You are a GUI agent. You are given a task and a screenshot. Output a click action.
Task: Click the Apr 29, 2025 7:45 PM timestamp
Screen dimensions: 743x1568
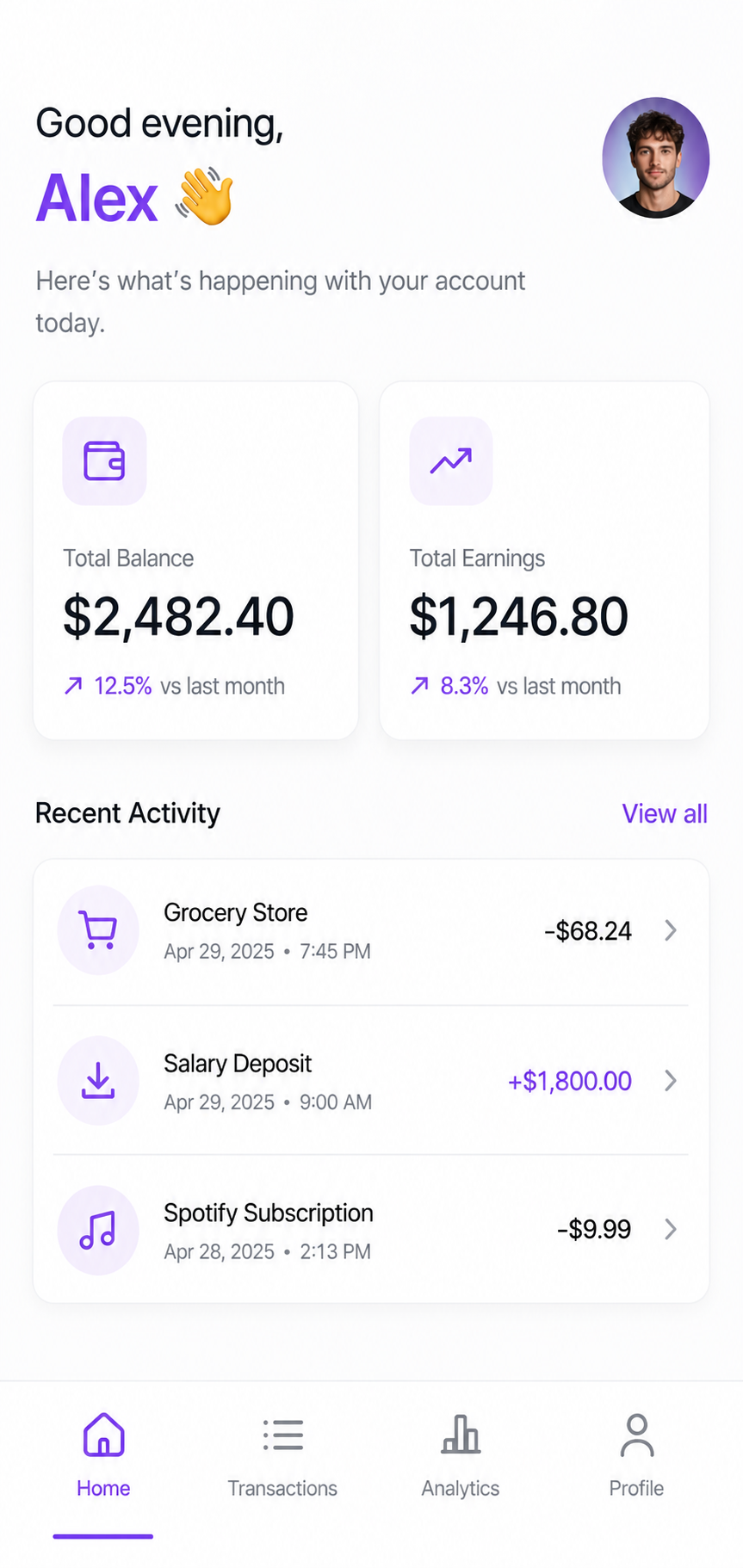pyautogui.click(x=268, y=951)
